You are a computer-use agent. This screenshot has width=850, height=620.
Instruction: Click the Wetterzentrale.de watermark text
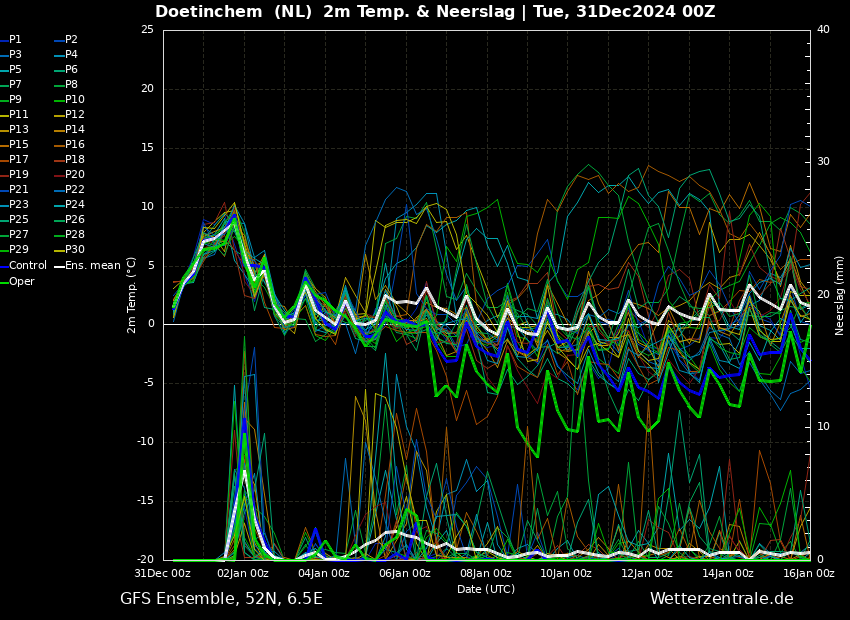(x=721, y=598)
